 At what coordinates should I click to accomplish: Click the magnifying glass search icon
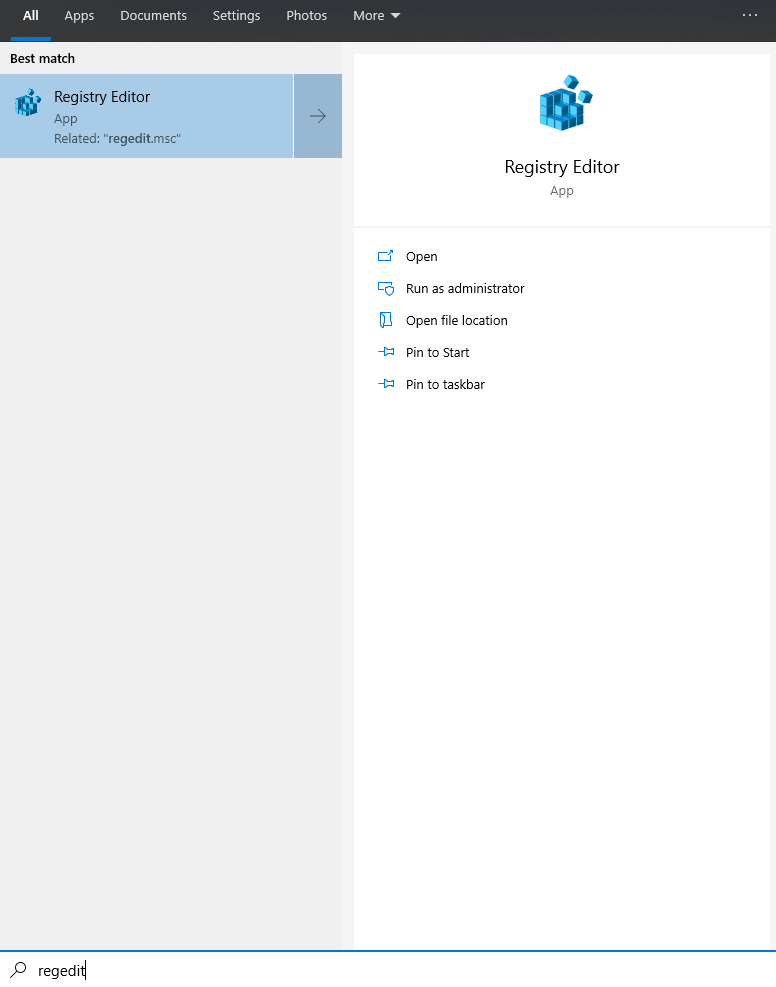[19, 969]
